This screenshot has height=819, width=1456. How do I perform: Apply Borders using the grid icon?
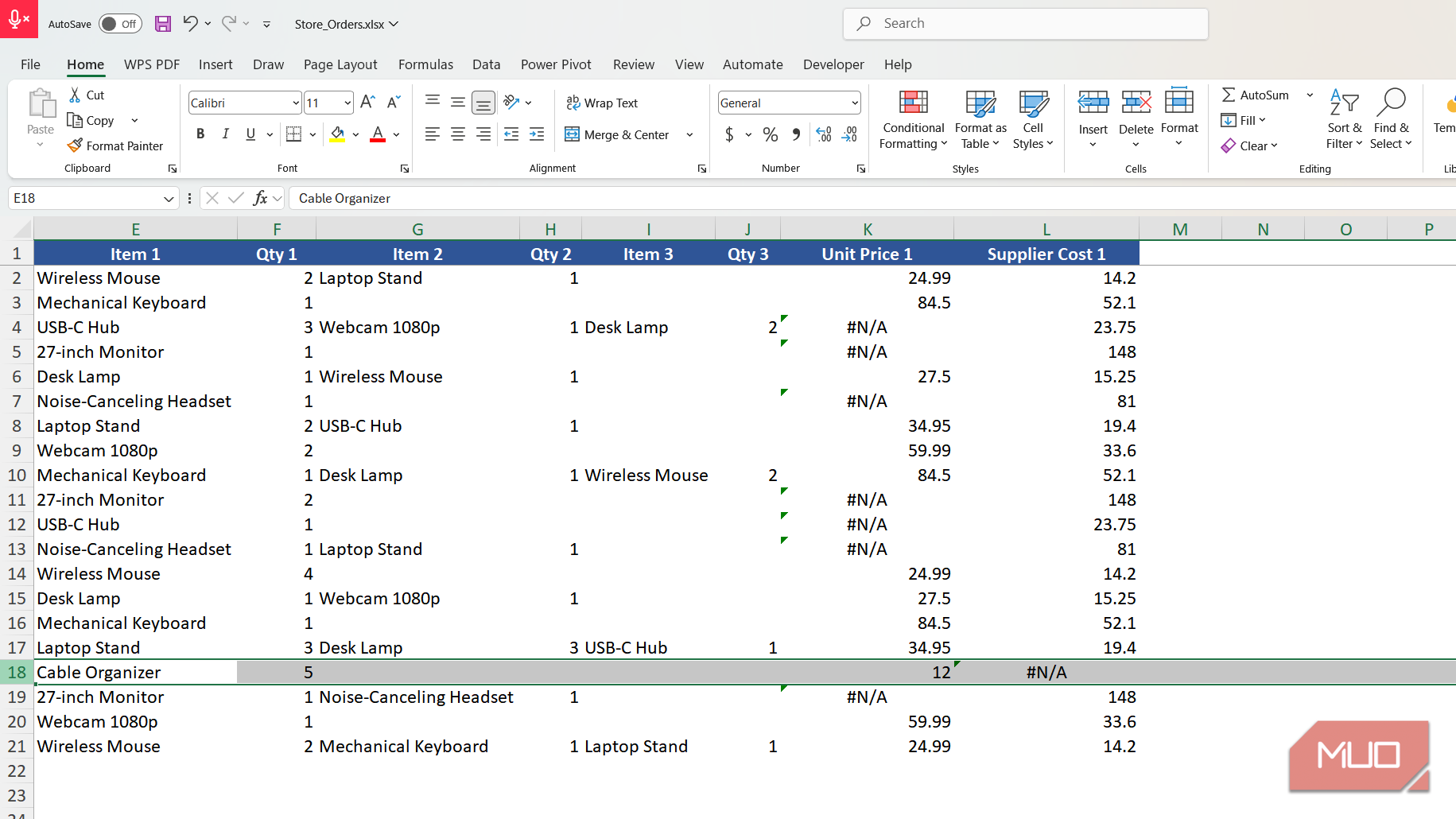pos(293,134)
